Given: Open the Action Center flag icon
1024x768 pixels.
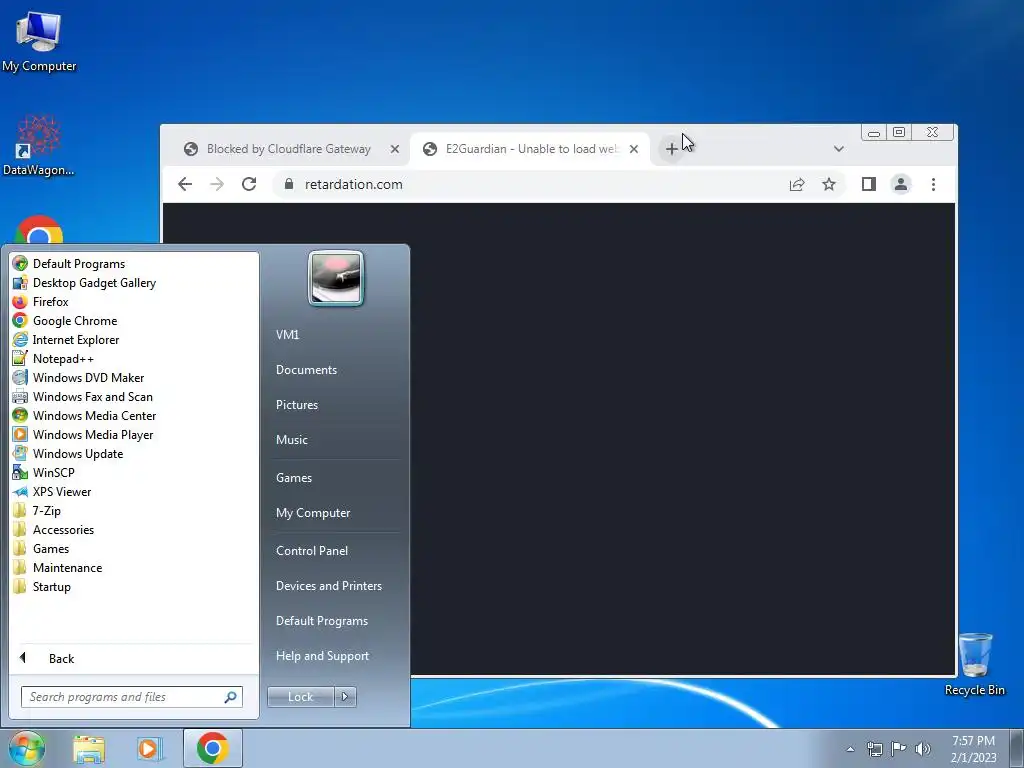Looking at the screenshot, I should [899, 749].
